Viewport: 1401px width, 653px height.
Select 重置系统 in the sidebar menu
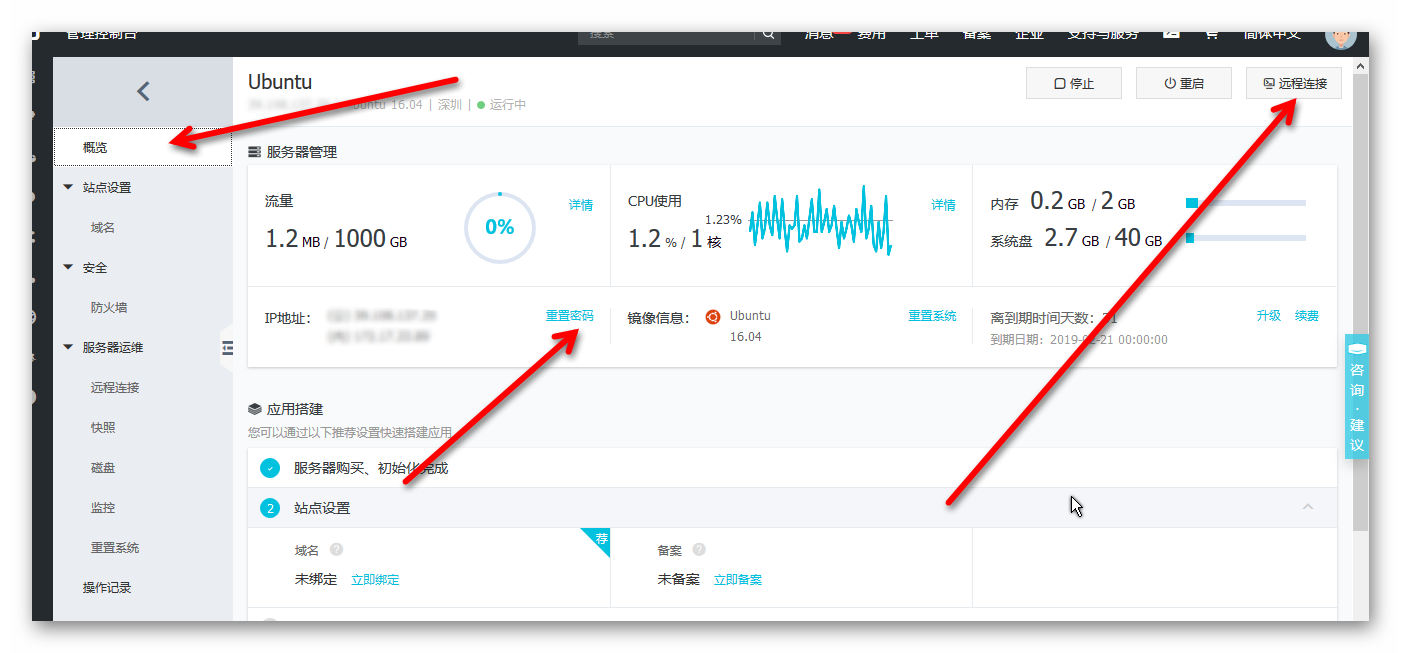click(115, 547)
